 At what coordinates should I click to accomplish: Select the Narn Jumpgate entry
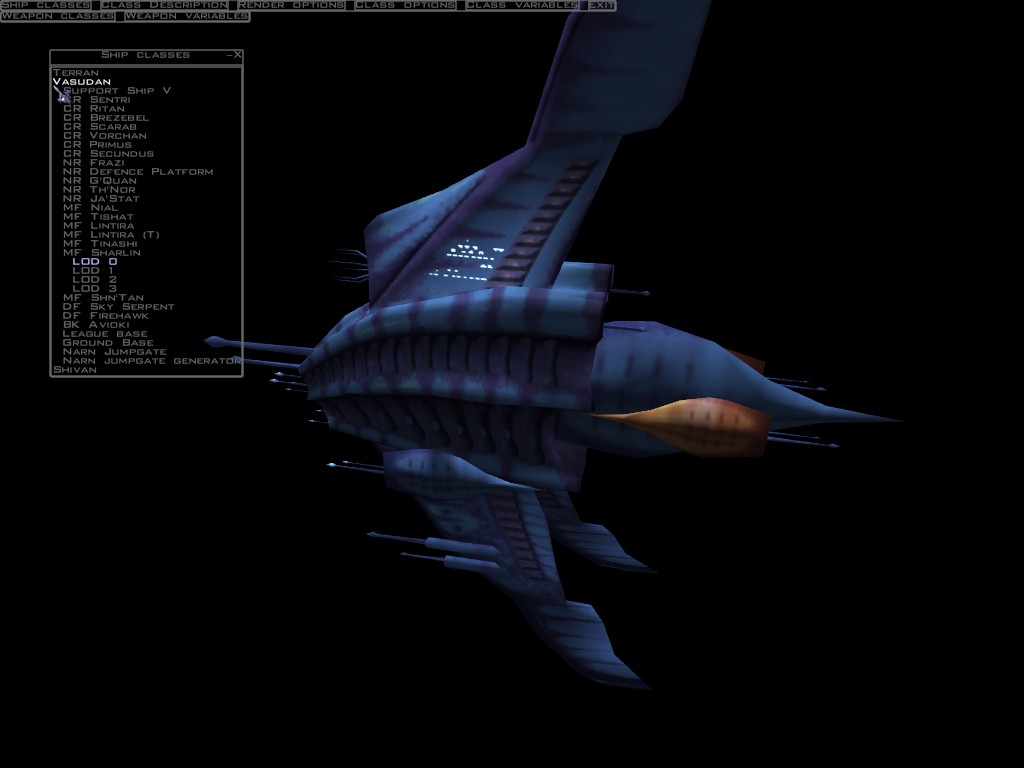pos(115,351)
